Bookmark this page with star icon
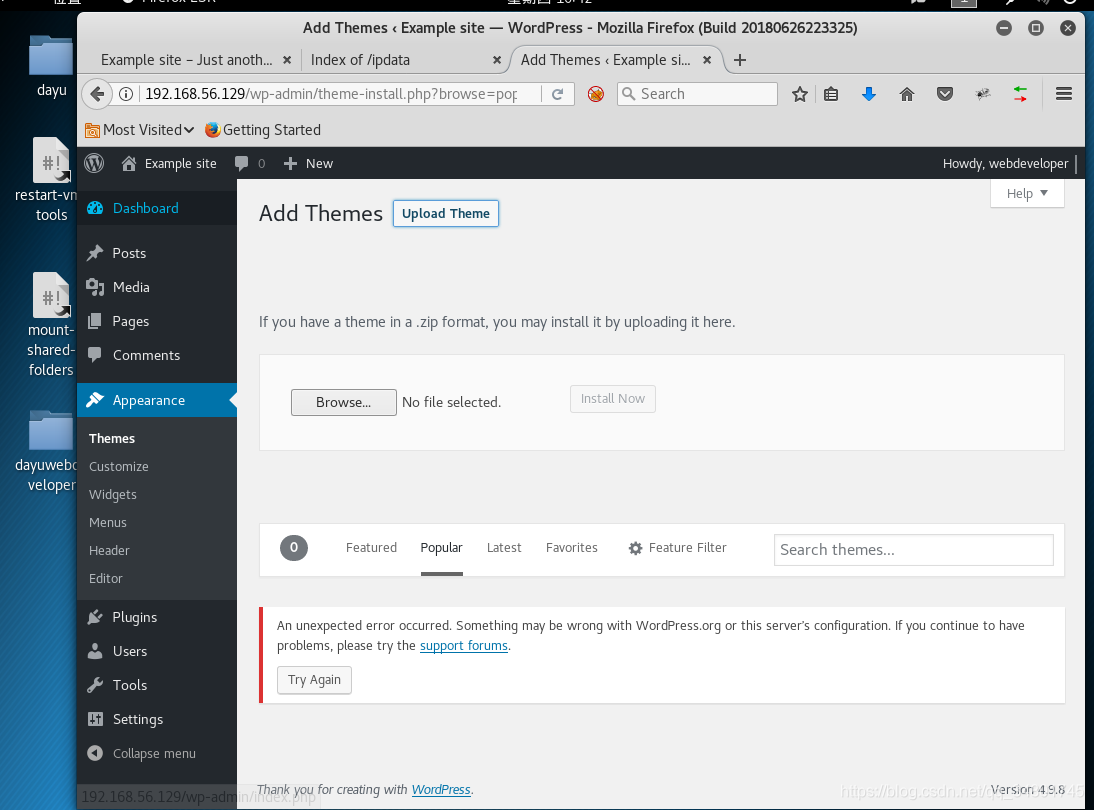This screenshot has width=1094, height=810. (x=800, y=93)
